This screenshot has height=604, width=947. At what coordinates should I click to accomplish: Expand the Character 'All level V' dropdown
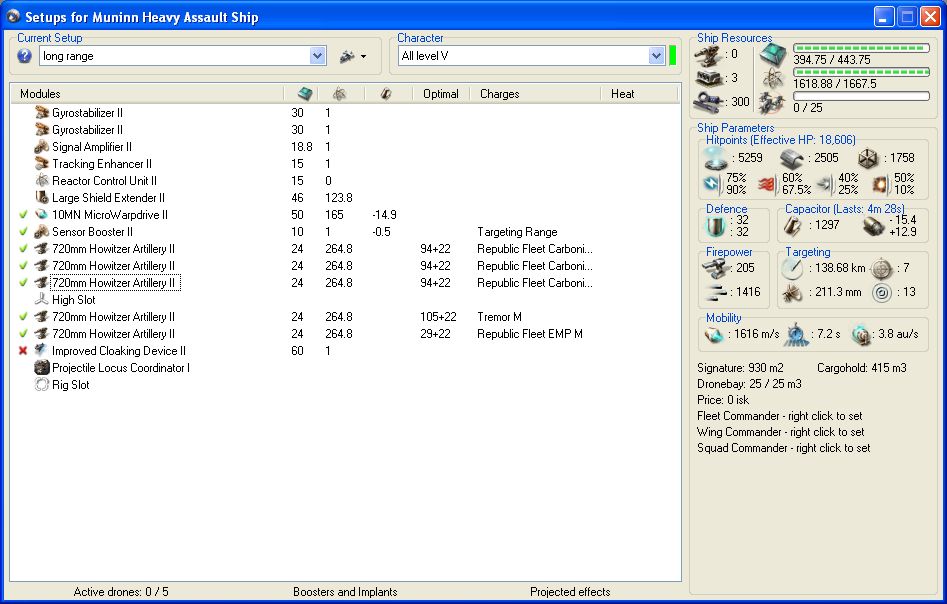[656, 56]
